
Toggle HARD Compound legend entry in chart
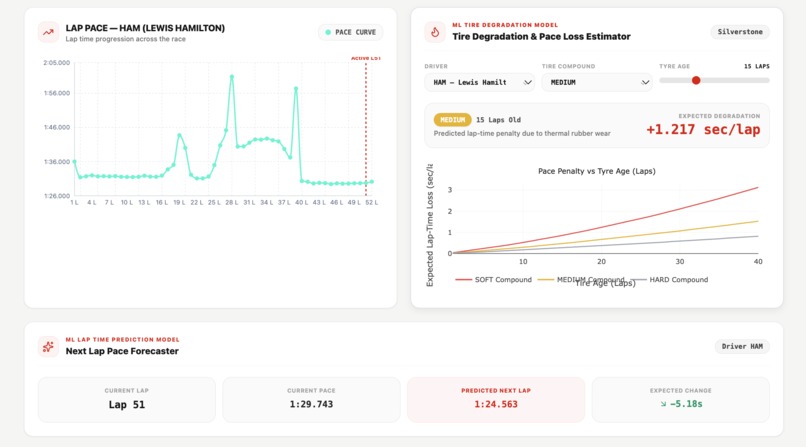[x=670, y=280]
